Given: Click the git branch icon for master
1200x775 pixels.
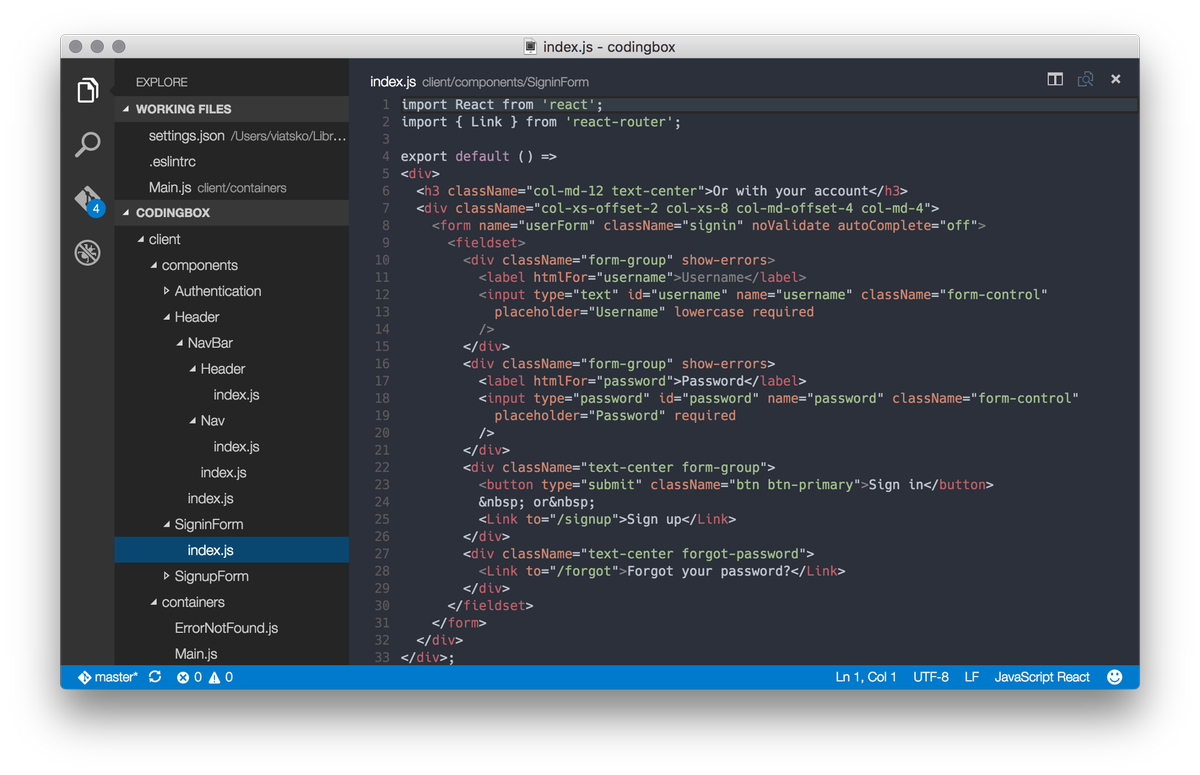Looking at the screenshot, I should [84, 677].
